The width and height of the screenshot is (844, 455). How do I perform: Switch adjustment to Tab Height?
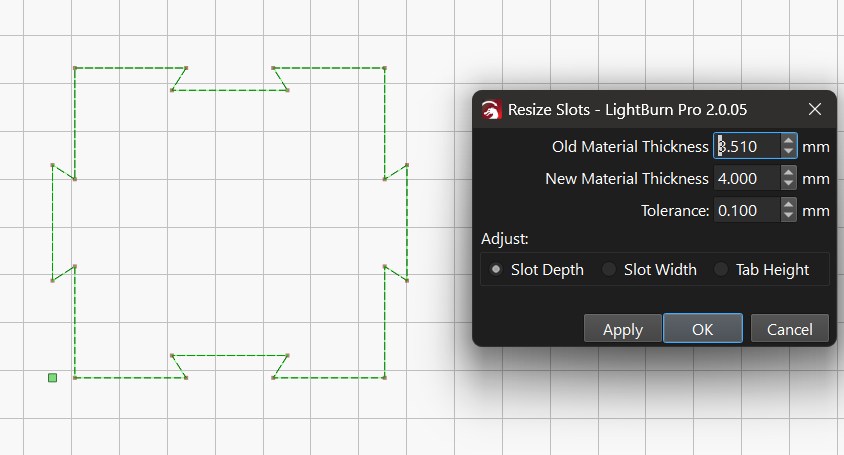[x=721, y=270]
